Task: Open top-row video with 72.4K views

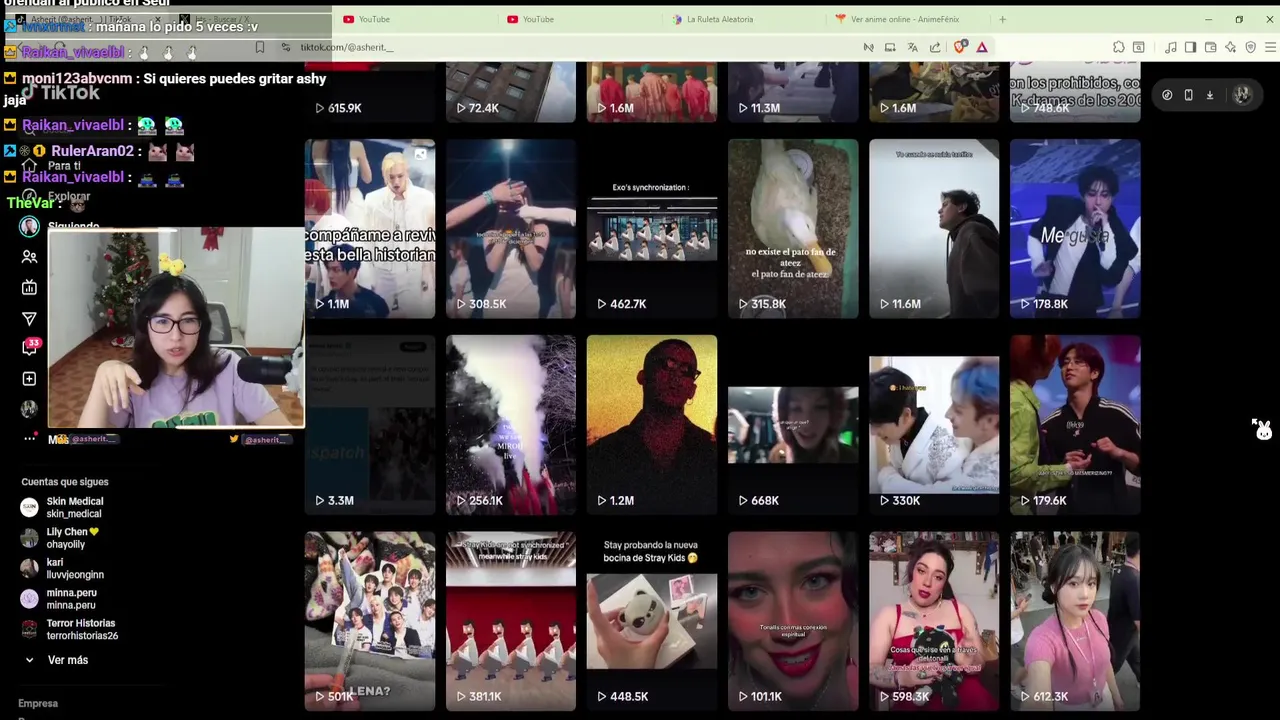Action: click(511, 92)
